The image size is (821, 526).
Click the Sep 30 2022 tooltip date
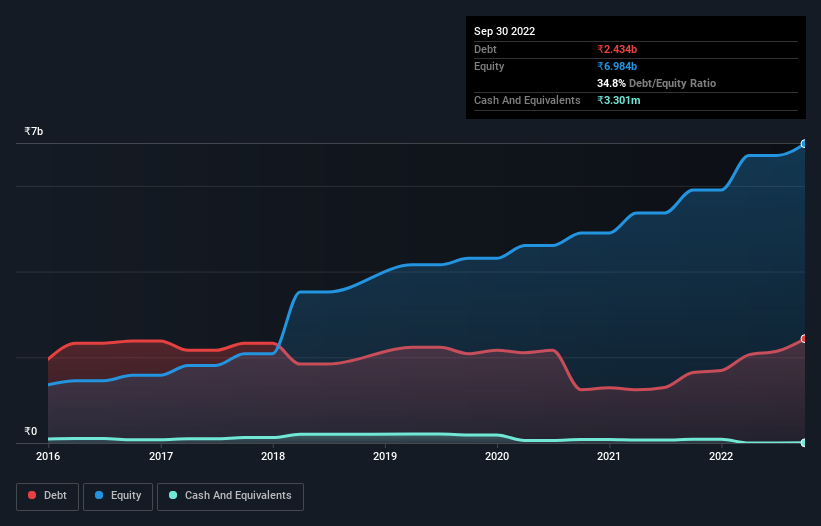(504, 31)
